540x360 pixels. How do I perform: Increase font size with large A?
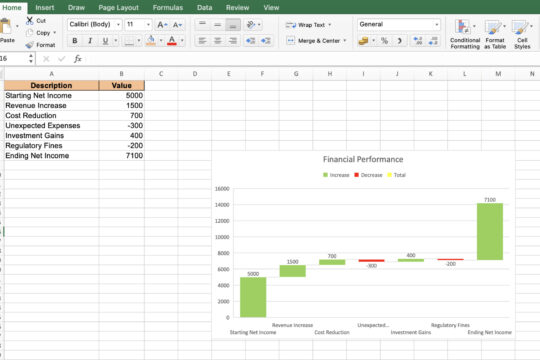point(162,25)
